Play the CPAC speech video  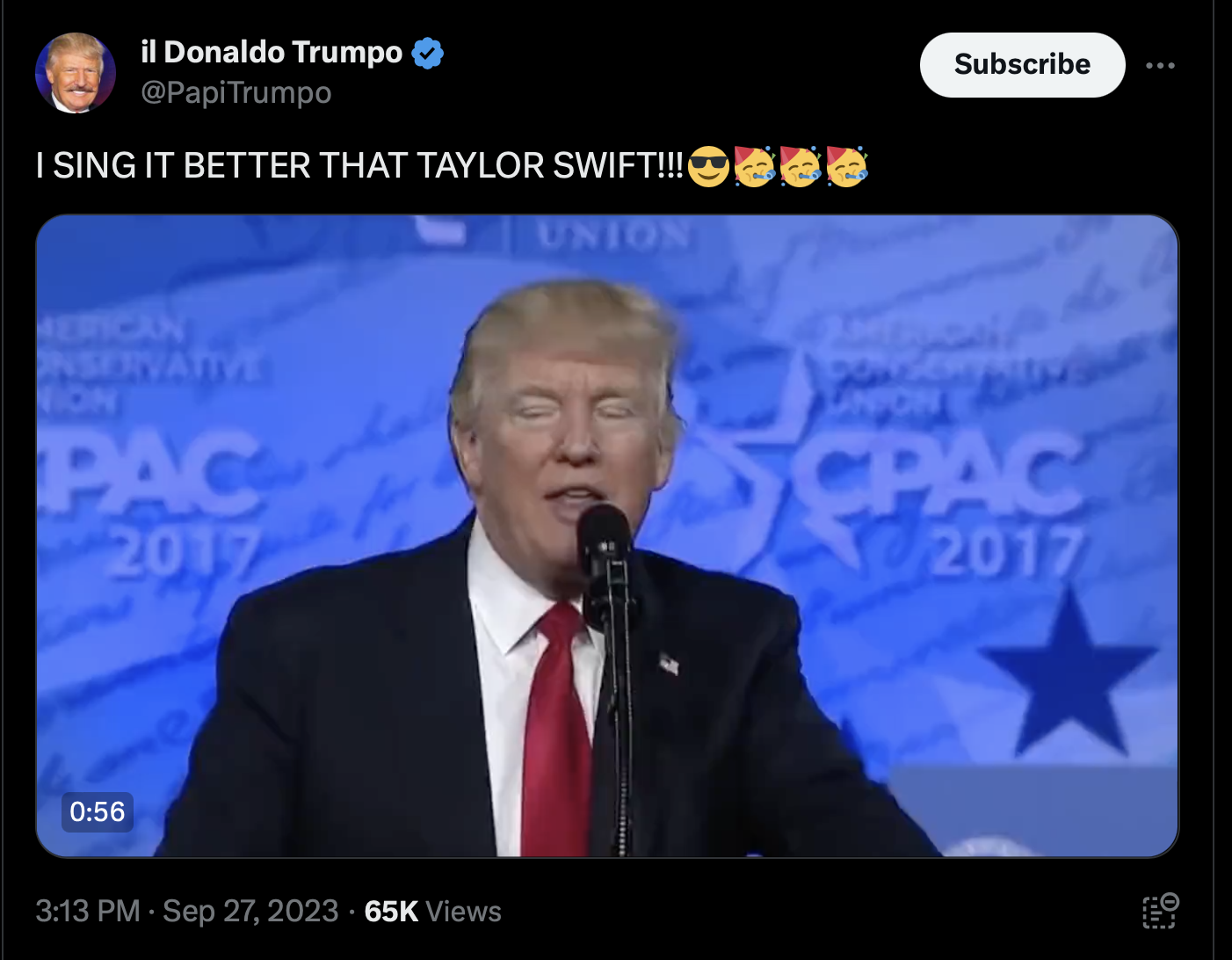[x=607, y=536]
